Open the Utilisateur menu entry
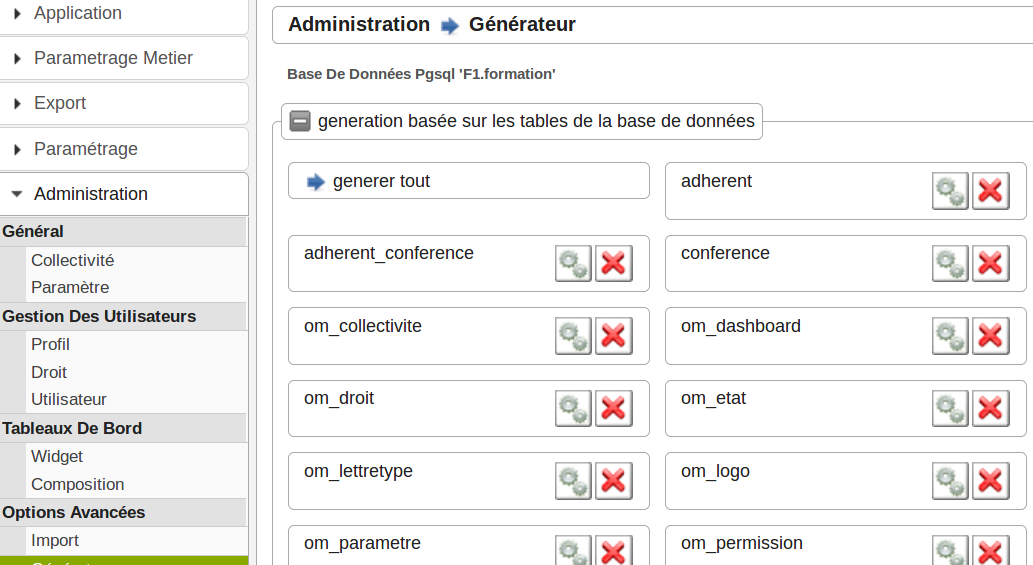 click(68, 399)
